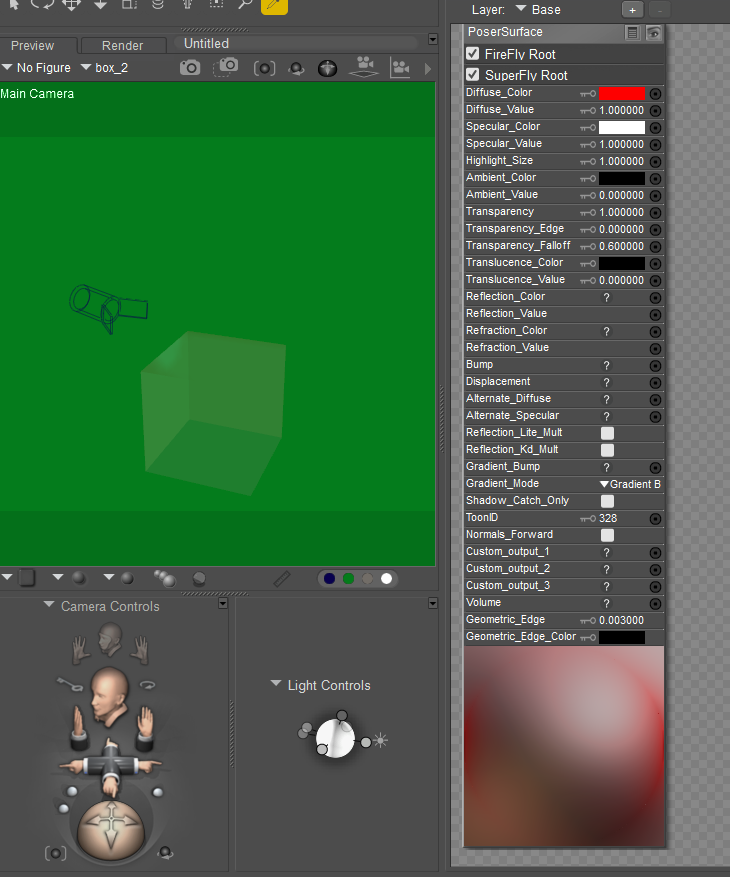Switch to the Render tab
This screenshot has width=730, height=877.
(x=123, y=45)
